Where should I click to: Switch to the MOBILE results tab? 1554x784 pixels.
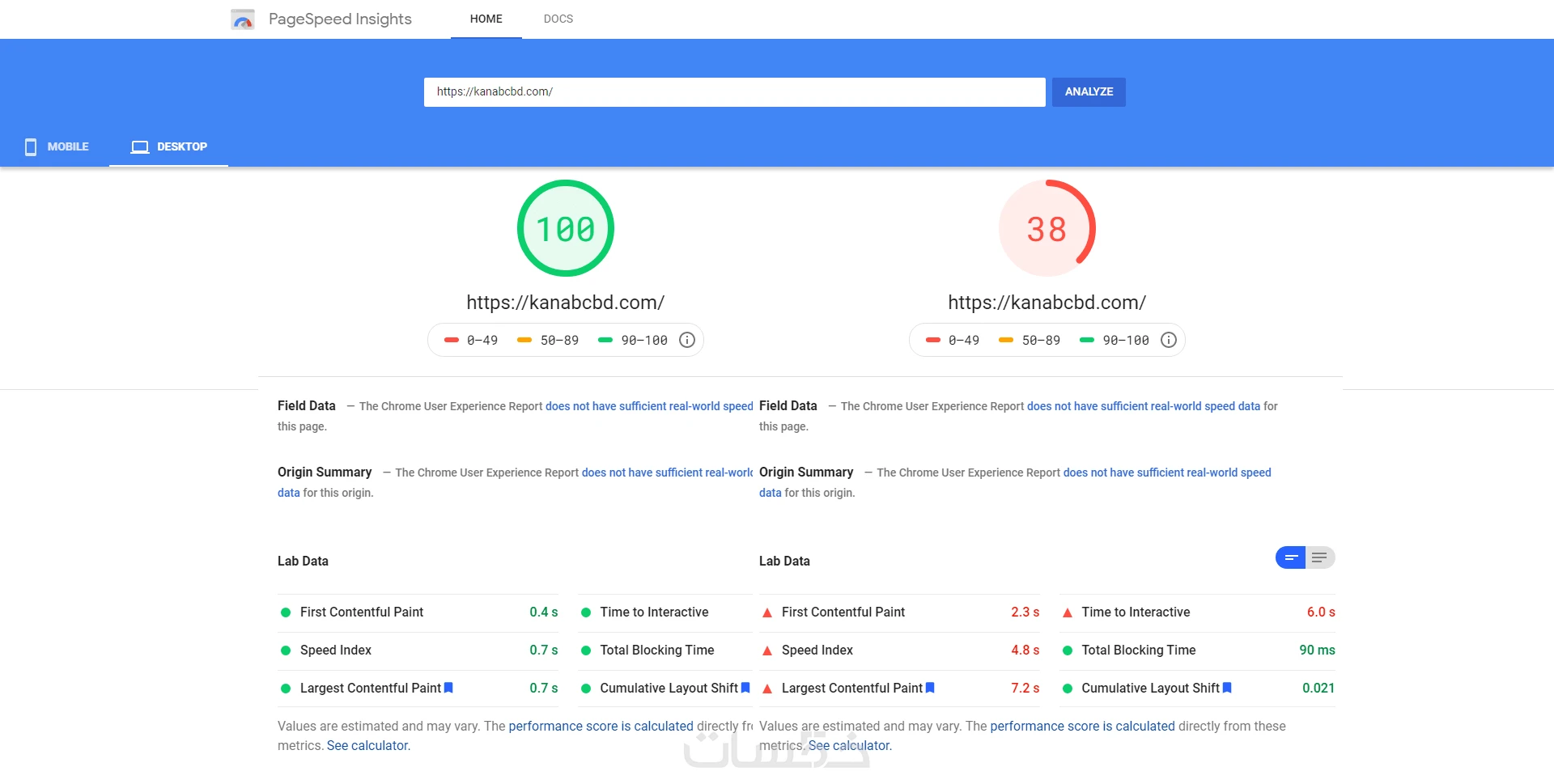tap(57, 146)
